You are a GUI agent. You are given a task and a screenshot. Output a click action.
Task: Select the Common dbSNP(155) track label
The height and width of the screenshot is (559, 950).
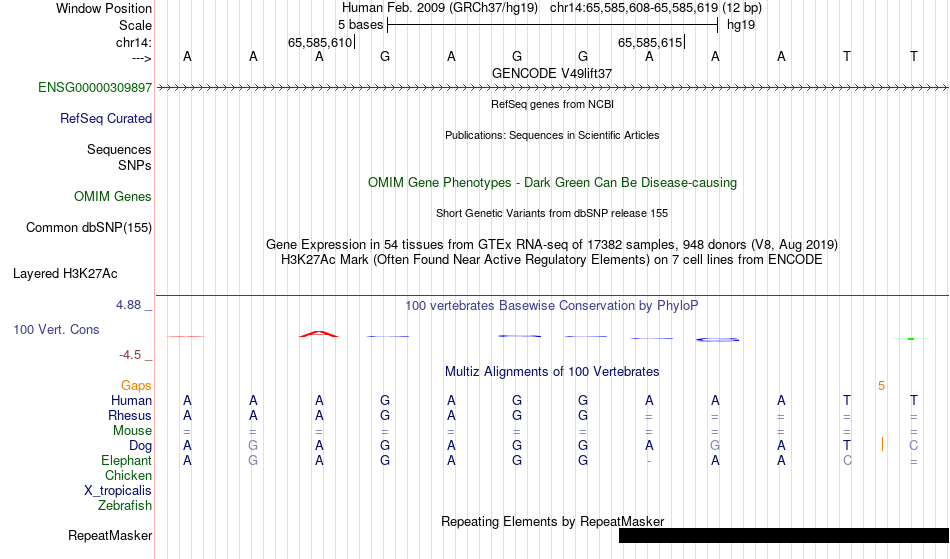tap(89, 228)
